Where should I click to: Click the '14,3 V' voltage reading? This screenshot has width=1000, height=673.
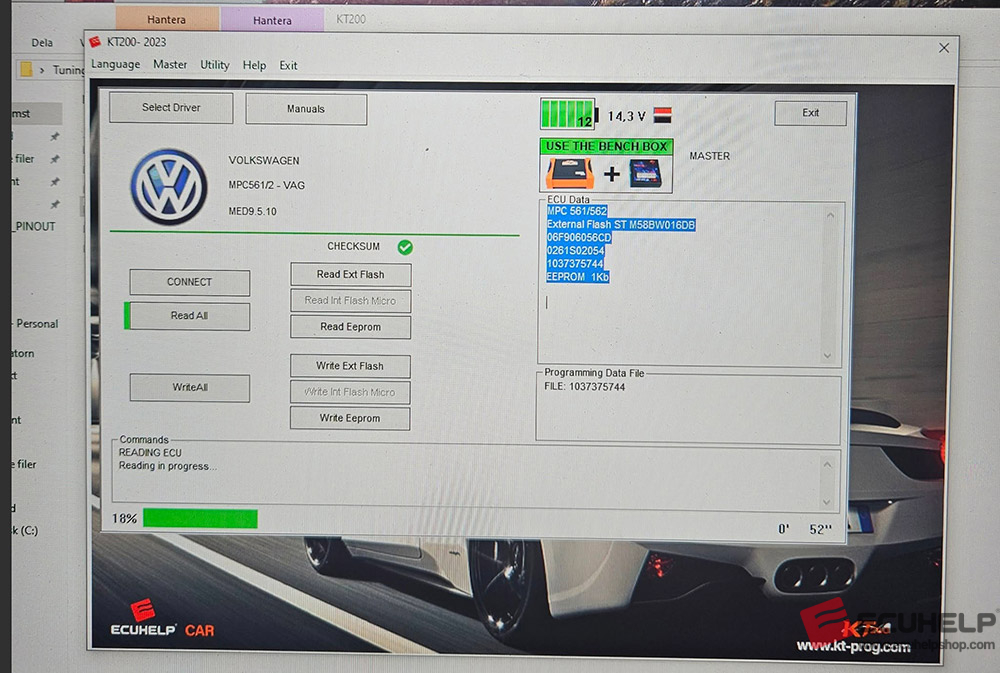click(x=626, y=116)
